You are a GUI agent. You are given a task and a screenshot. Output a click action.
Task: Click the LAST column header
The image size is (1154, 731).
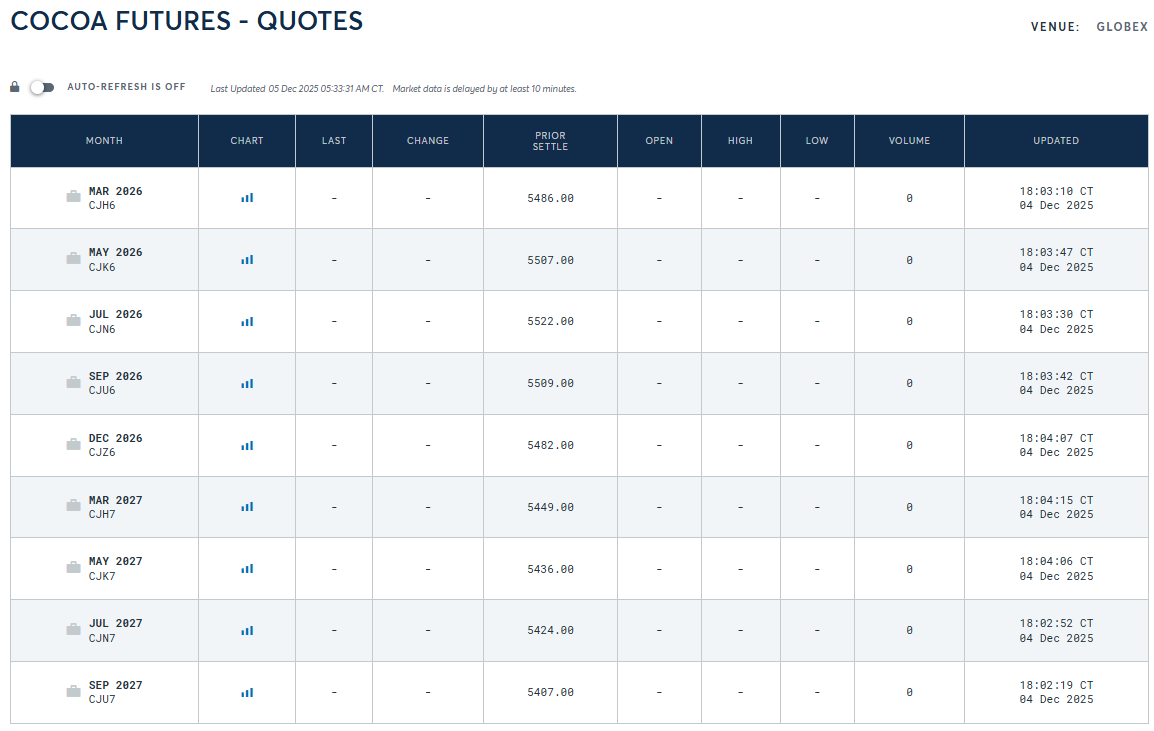pos(334,141)
